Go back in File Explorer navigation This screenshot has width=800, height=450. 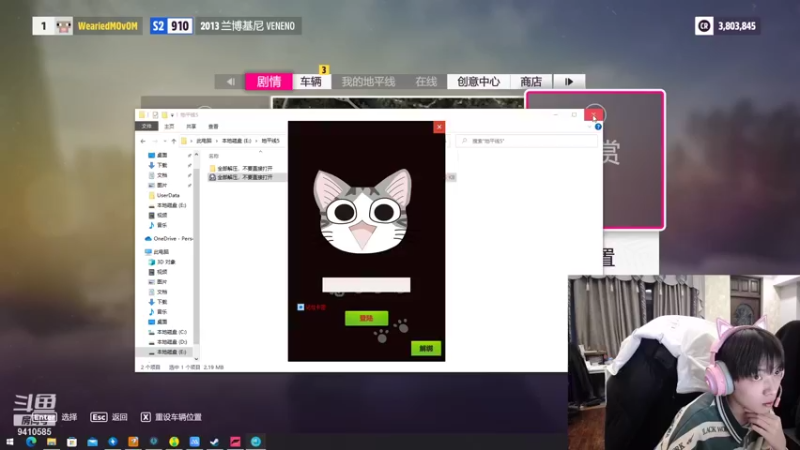tap(143, 141)
